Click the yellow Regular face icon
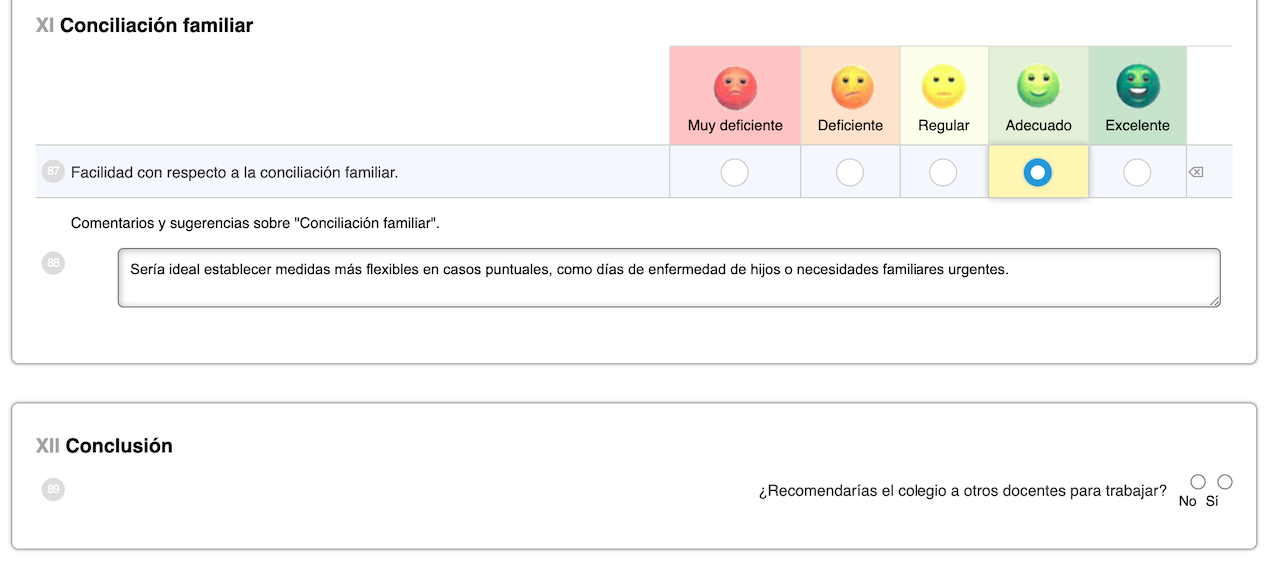Viewport: 1272px width, 562px height. (x=943, y=88)
